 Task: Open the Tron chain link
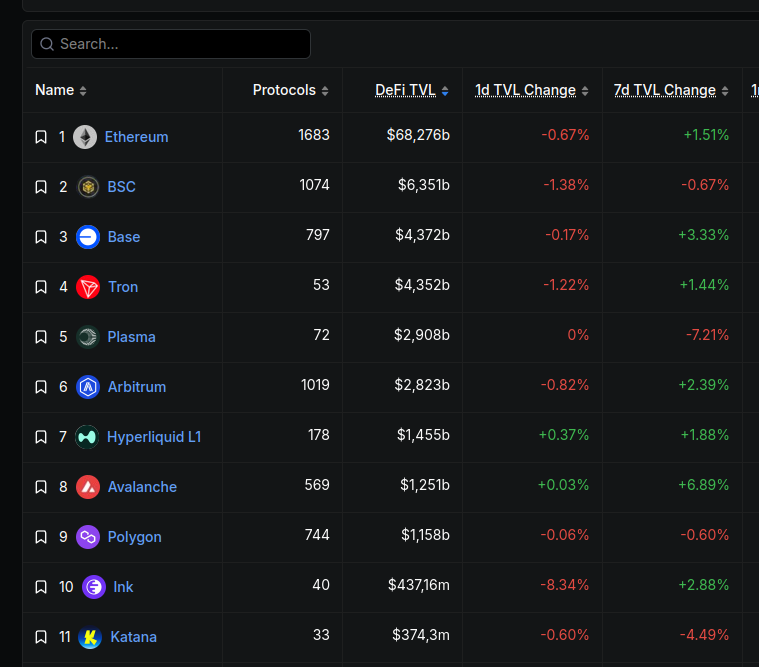123,287
